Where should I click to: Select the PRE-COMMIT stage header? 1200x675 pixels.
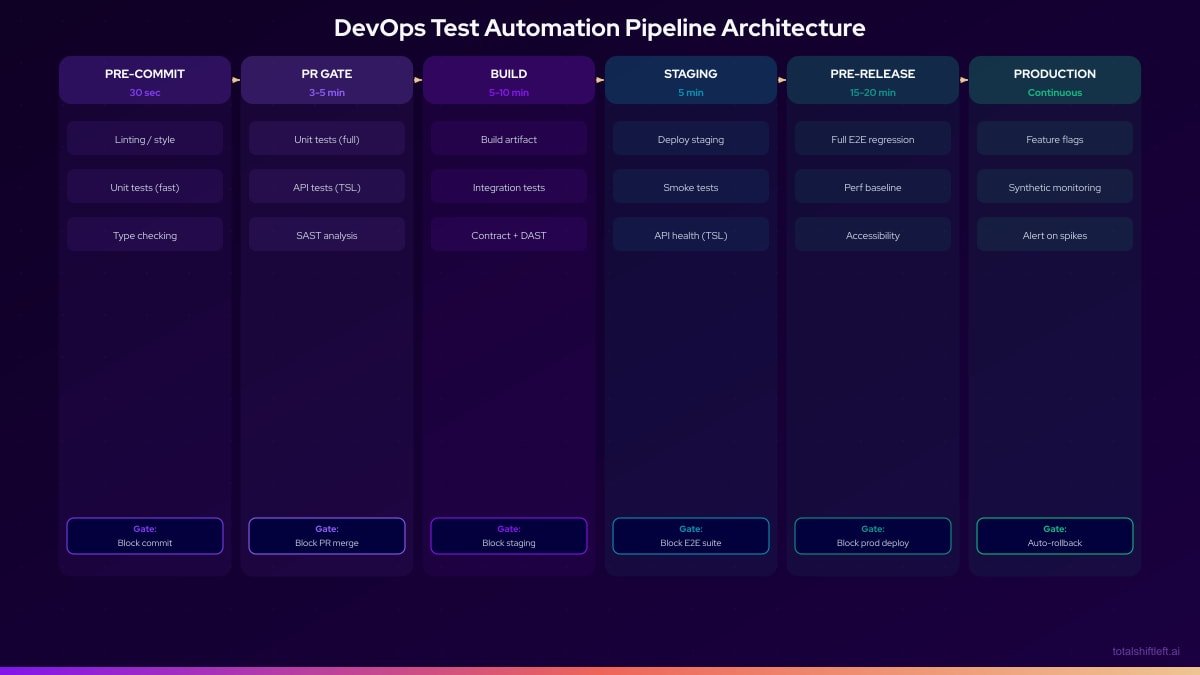coord(145,79)
